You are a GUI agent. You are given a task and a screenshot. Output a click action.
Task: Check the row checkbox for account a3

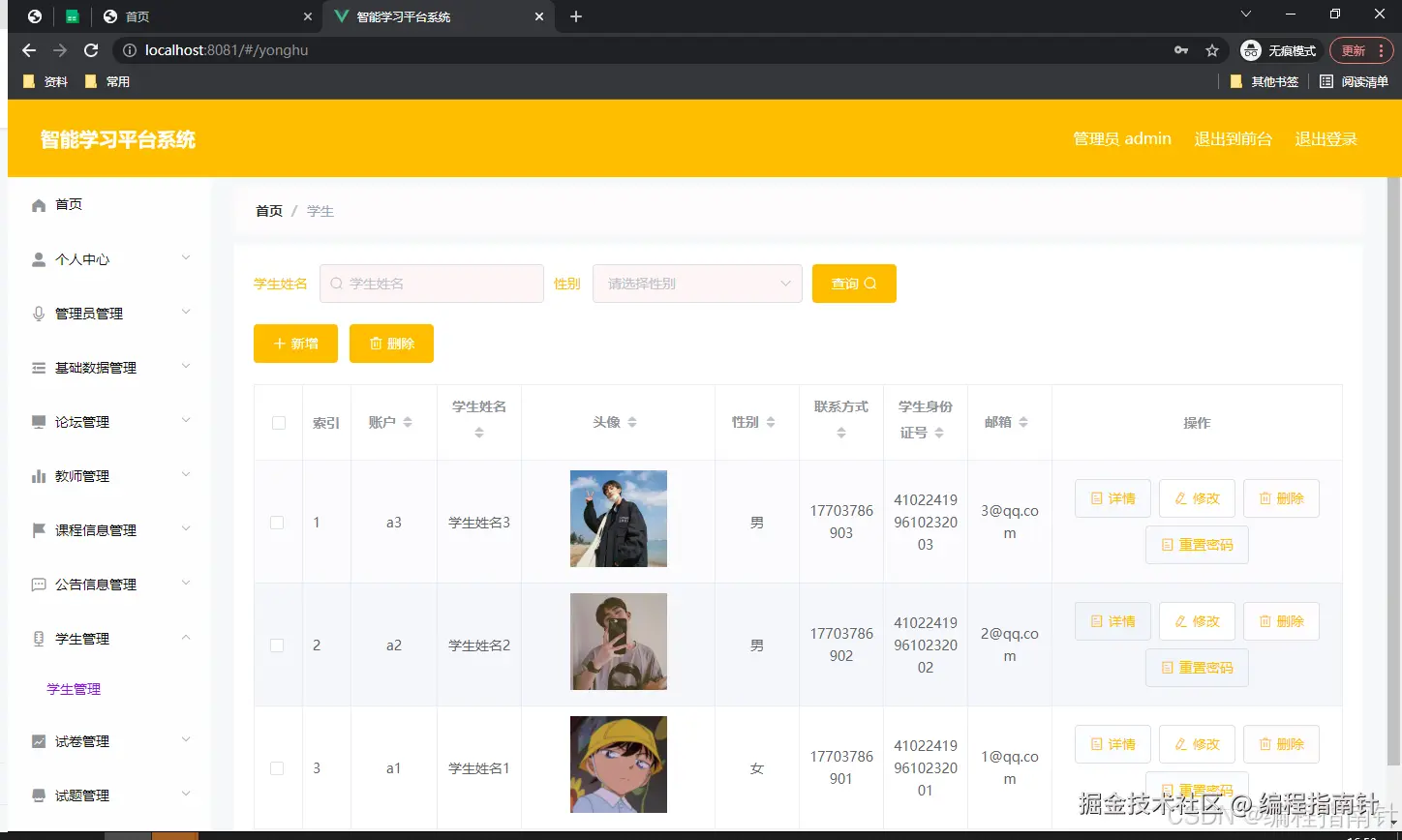click(277, 523)
